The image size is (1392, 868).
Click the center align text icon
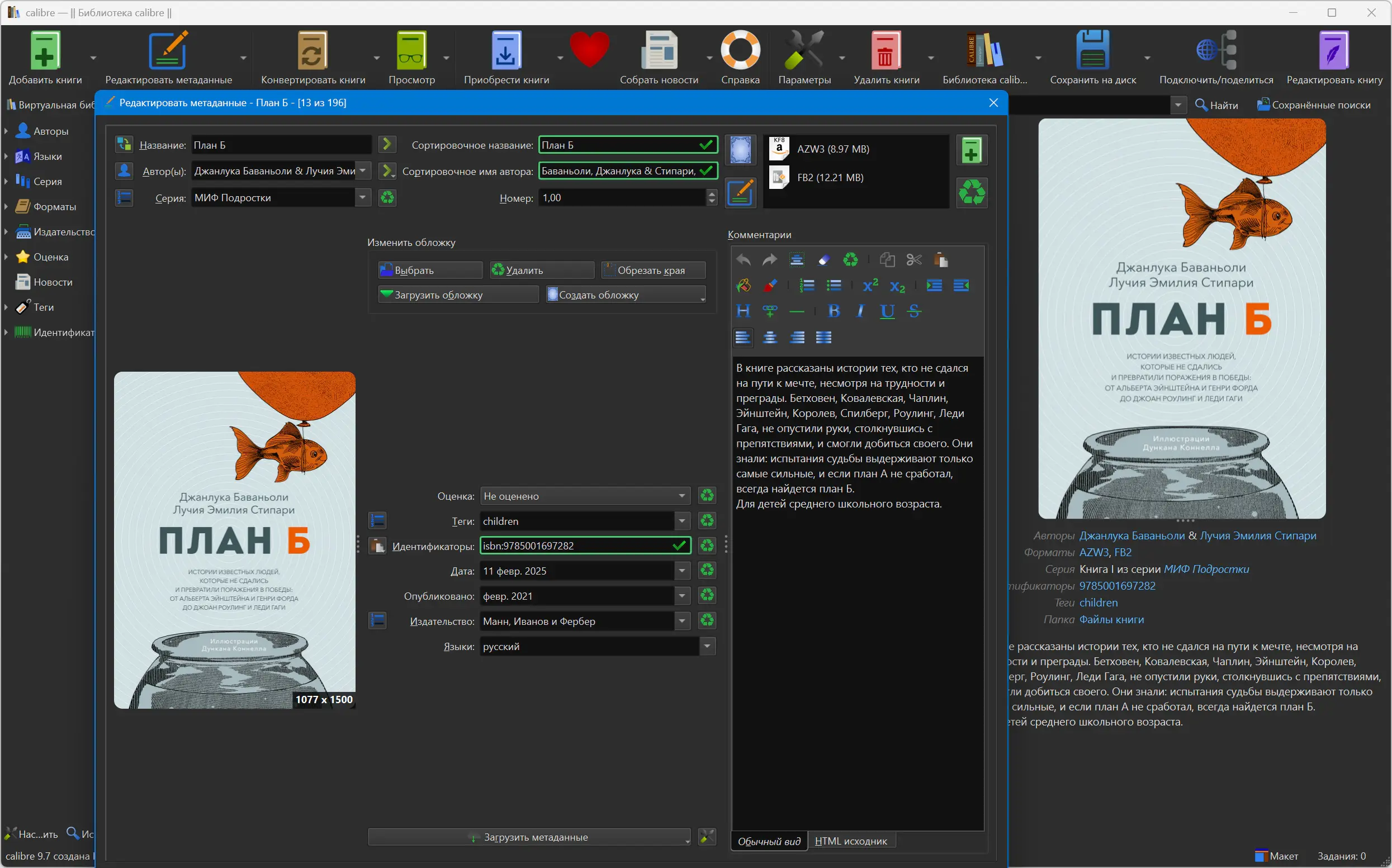point(770,338)
